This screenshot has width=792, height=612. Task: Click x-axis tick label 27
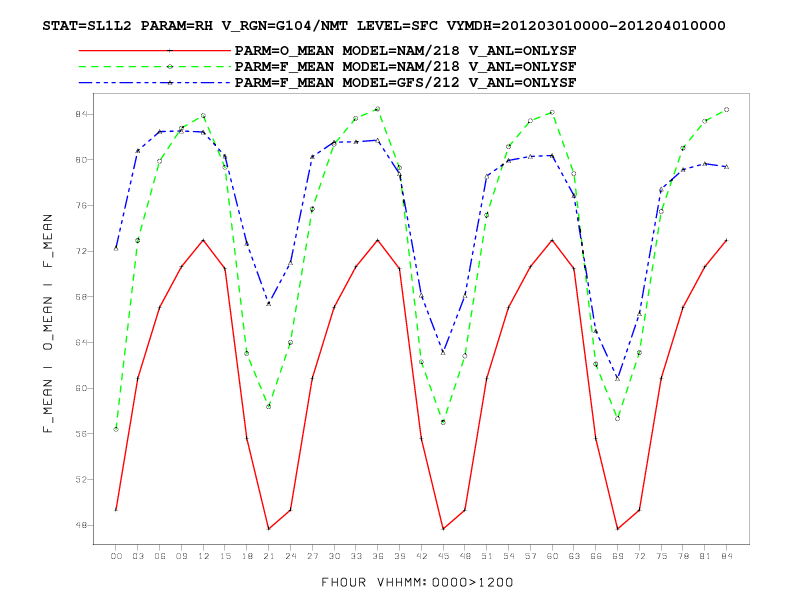point(312,556)
